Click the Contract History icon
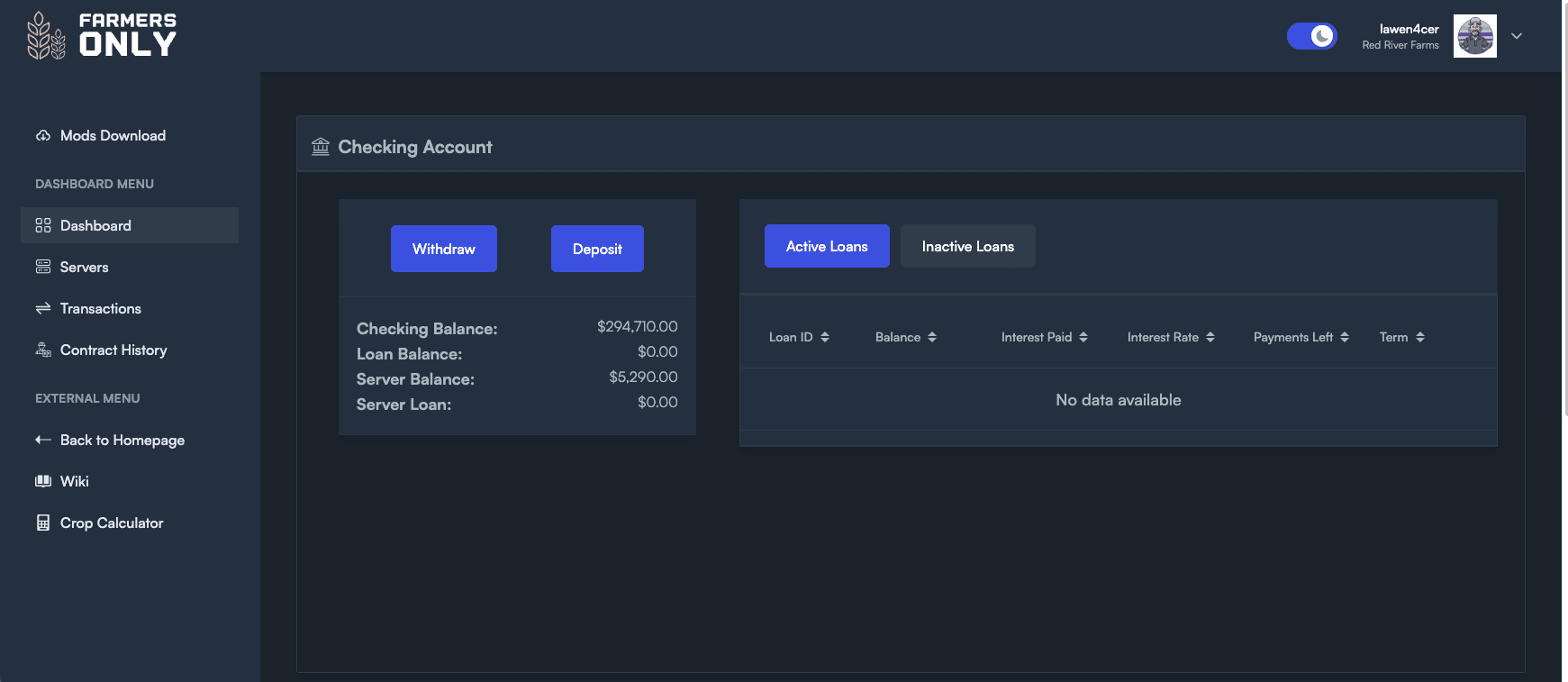This screenshot has height=682, width=1568. click(x=43, y=350)
